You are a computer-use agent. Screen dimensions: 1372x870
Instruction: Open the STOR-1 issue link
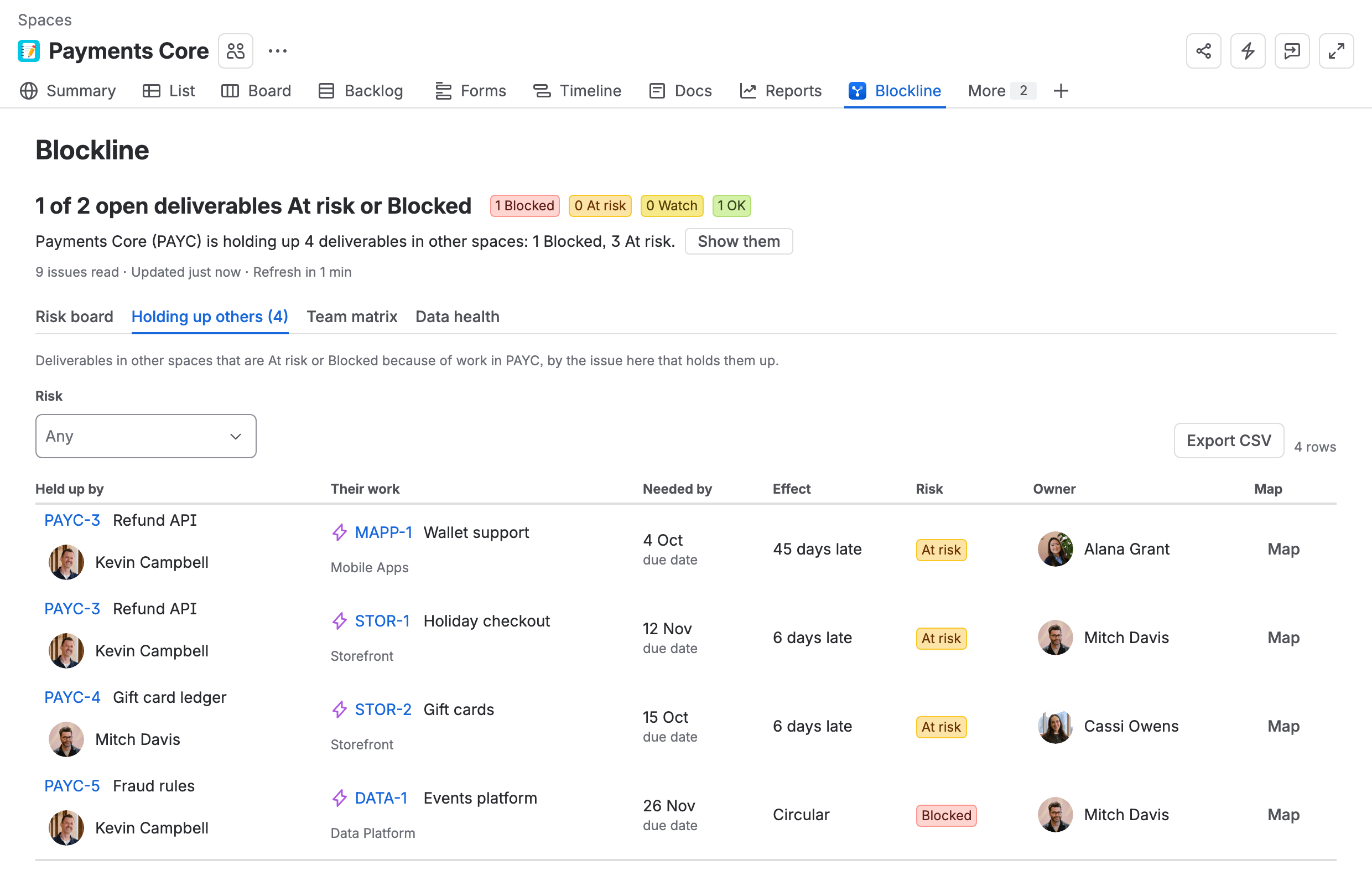(x=382, y=621)
